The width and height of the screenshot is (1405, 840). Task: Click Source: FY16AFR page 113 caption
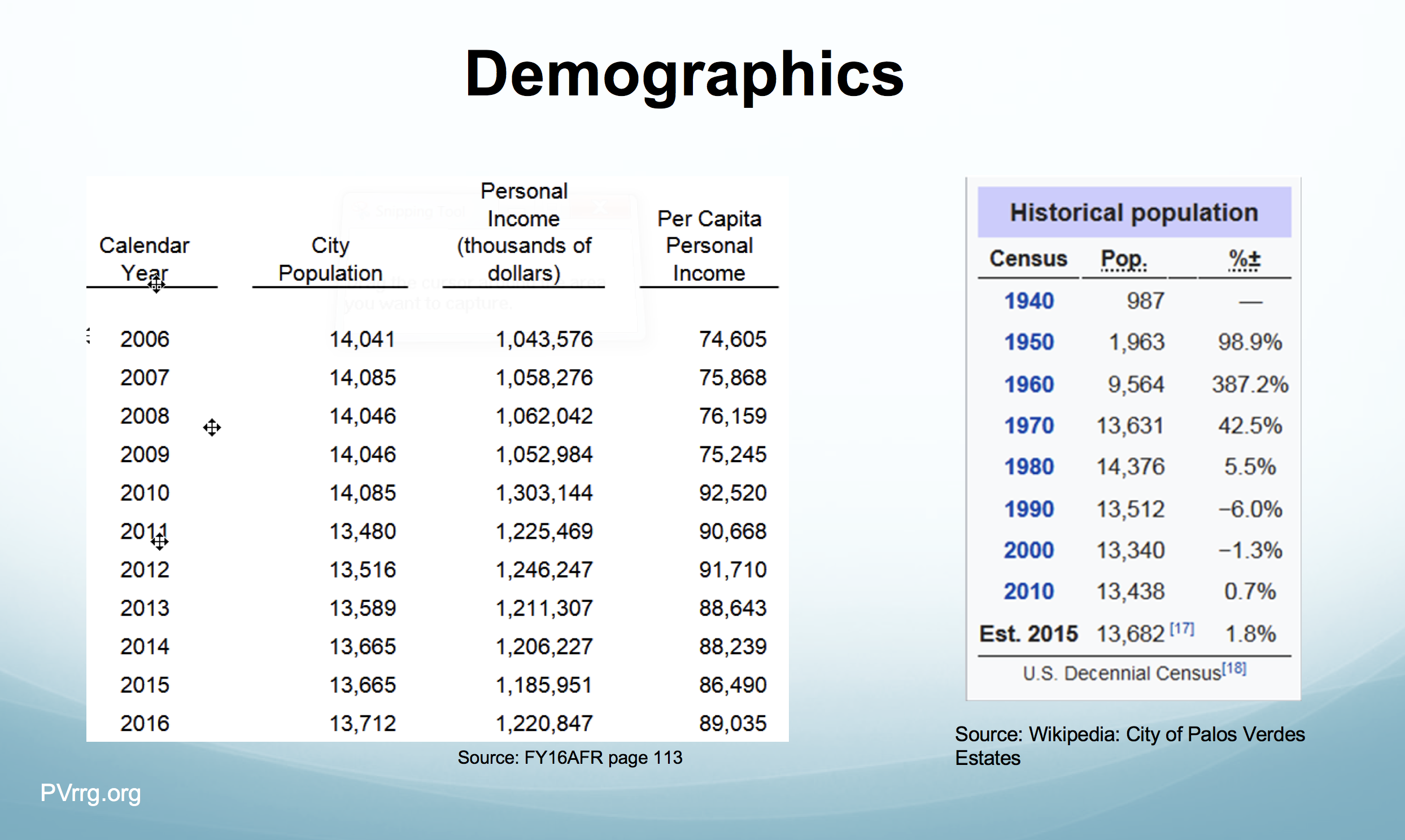[x=570, y=758]
